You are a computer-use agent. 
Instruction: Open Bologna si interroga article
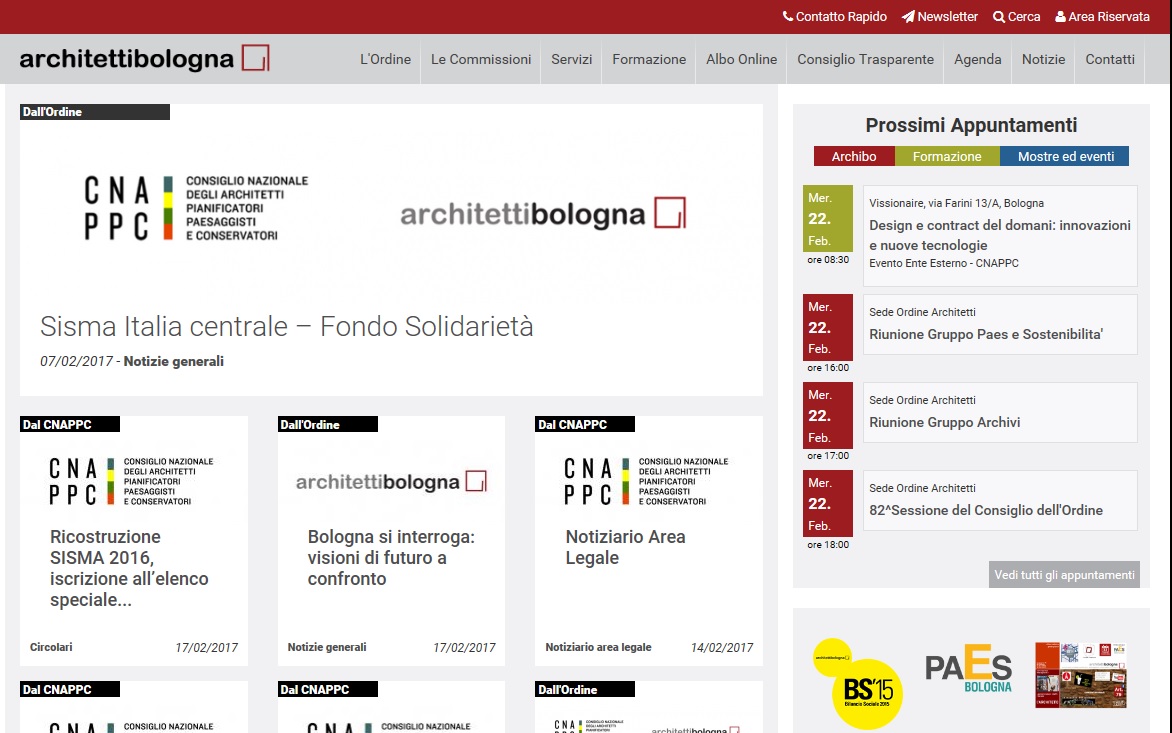point(391,557)
